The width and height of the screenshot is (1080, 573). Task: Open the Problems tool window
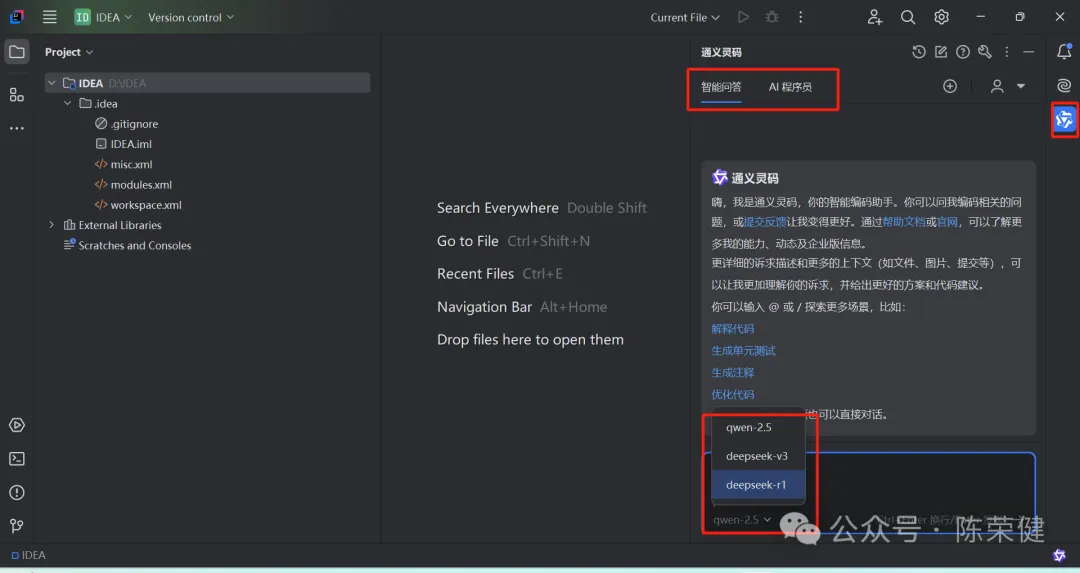[x=17, y=492]
